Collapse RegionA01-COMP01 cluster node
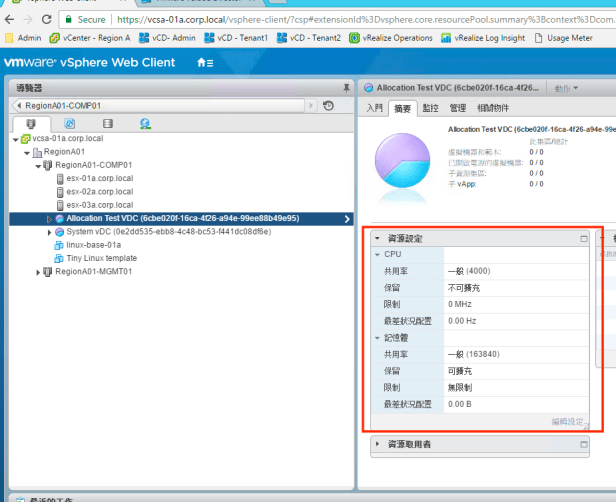Viewport: 616px width, 502px height. coord(38,166)
